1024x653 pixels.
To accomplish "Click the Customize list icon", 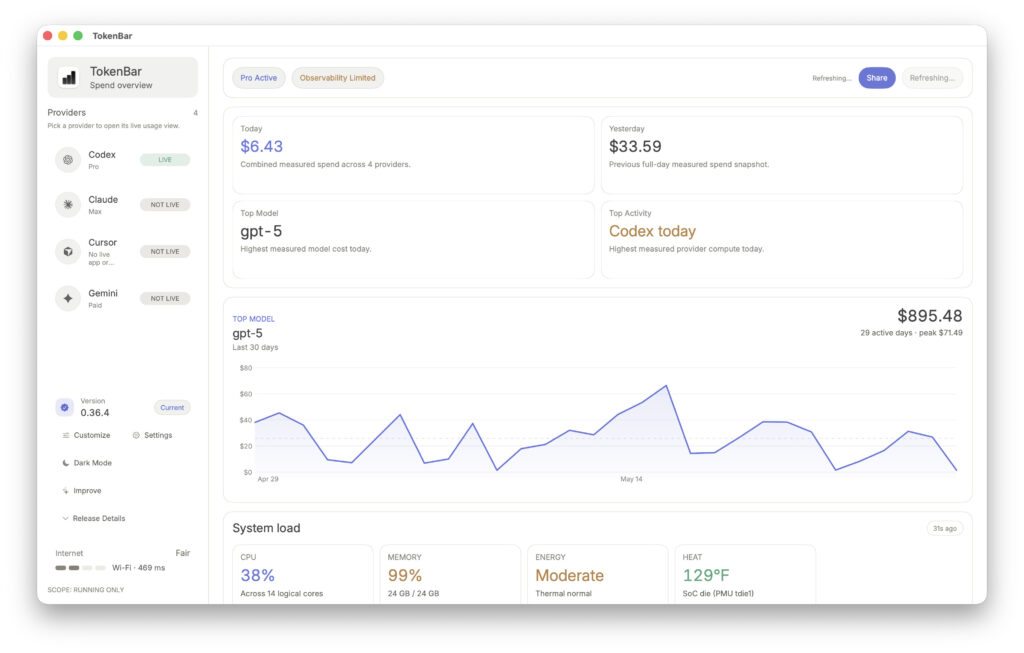I will [x=65, y=436].
